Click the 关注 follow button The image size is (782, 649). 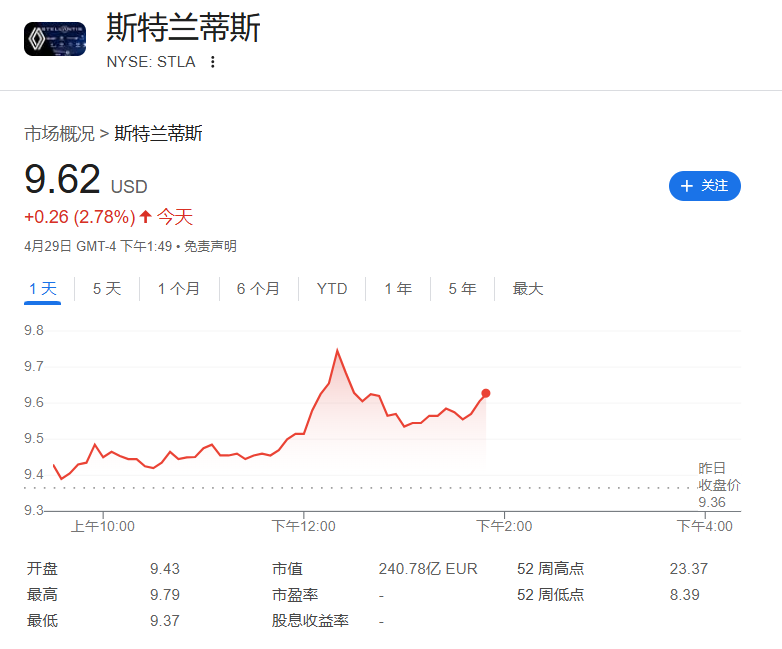(705, 186)
